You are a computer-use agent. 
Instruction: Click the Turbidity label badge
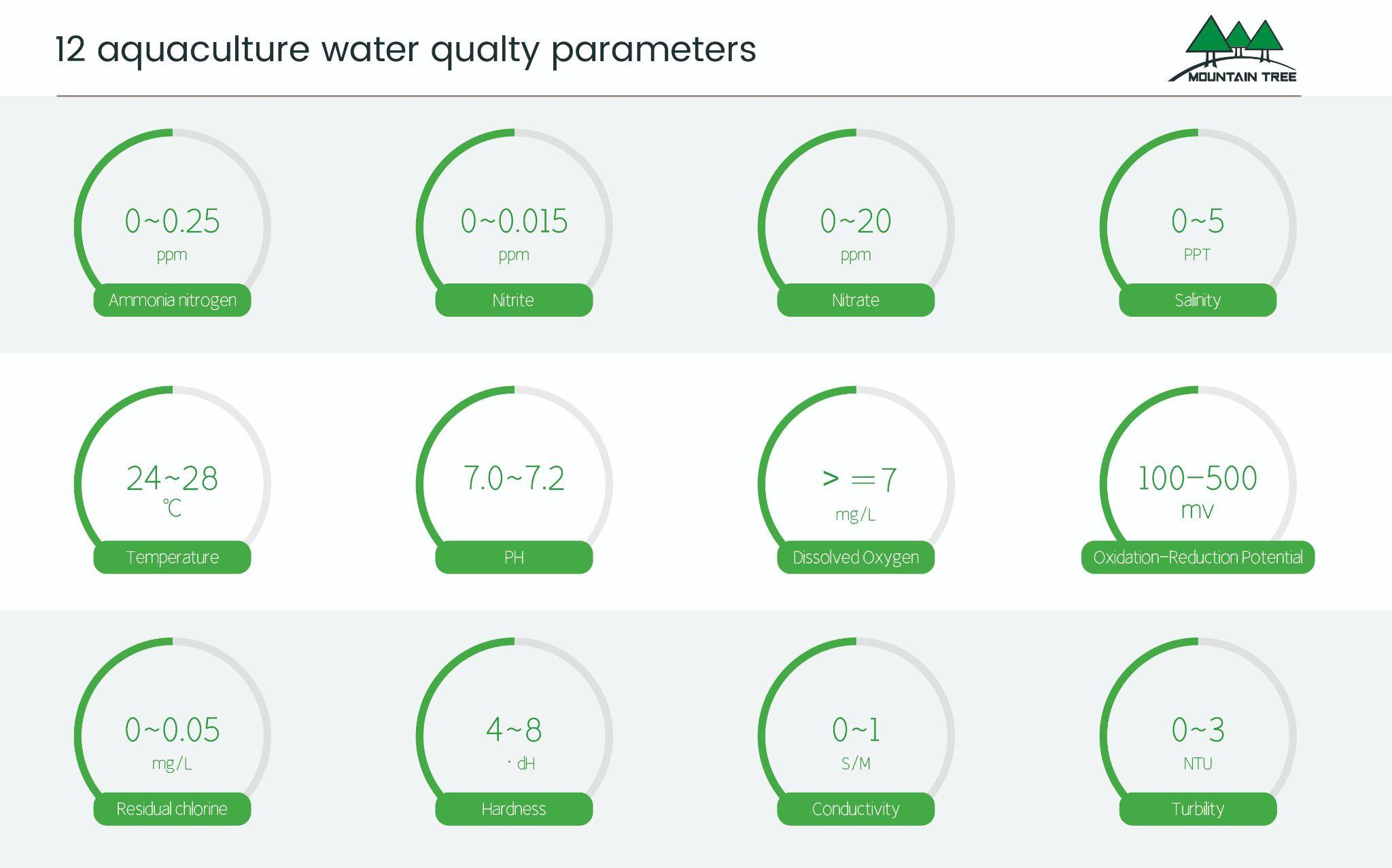tap(1198, 809)
